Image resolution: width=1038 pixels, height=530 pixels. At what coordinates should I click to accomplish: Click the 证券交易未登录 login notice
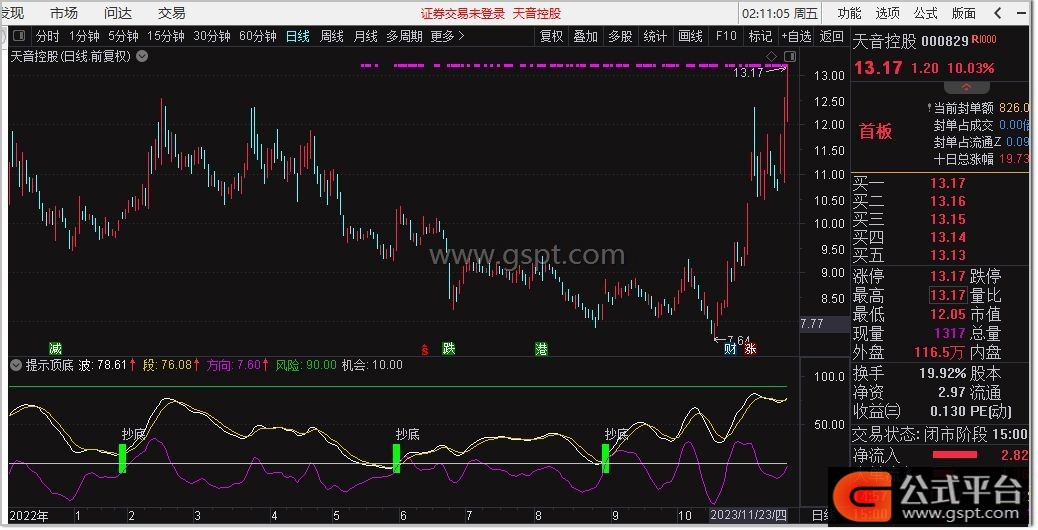[x=463, y=13]
